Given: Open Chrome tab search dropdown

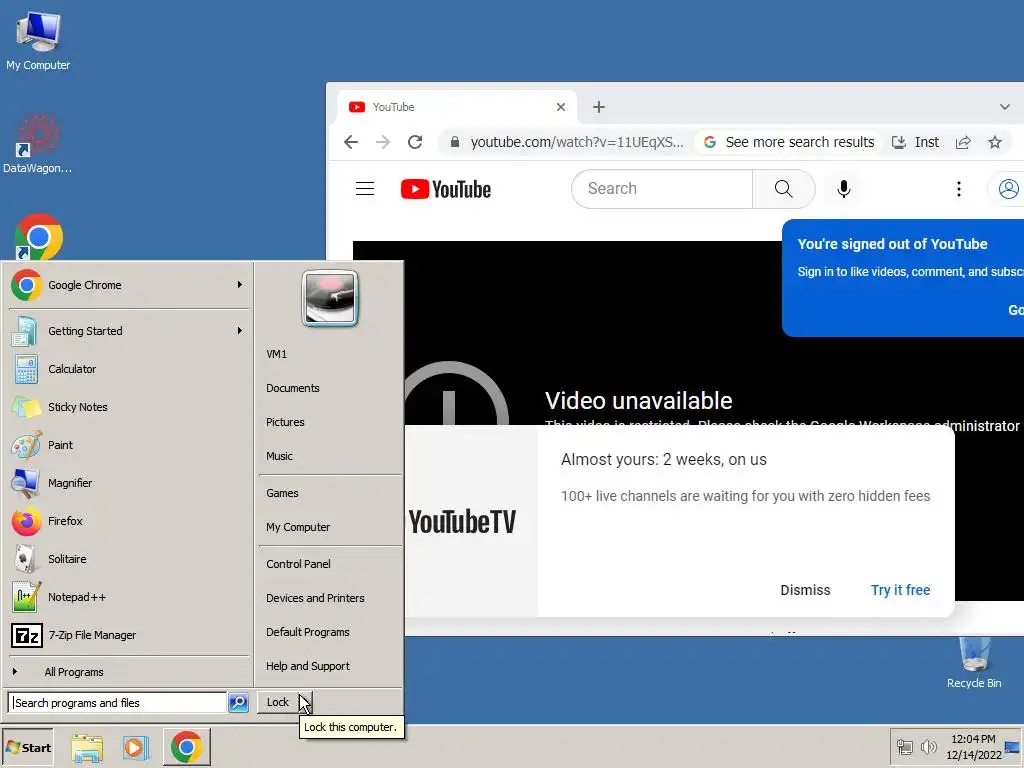Looking at the screenshot, I should (x=1004, y=107).
